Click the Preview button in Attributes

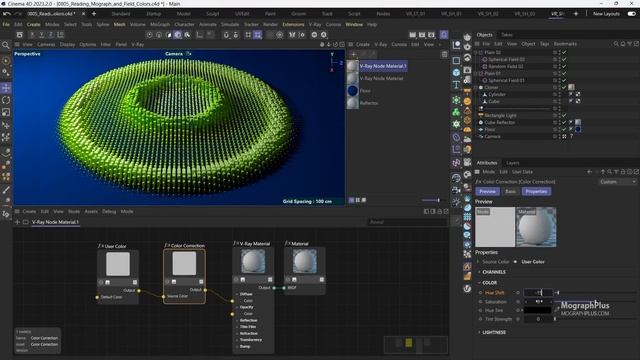[487, 191]
